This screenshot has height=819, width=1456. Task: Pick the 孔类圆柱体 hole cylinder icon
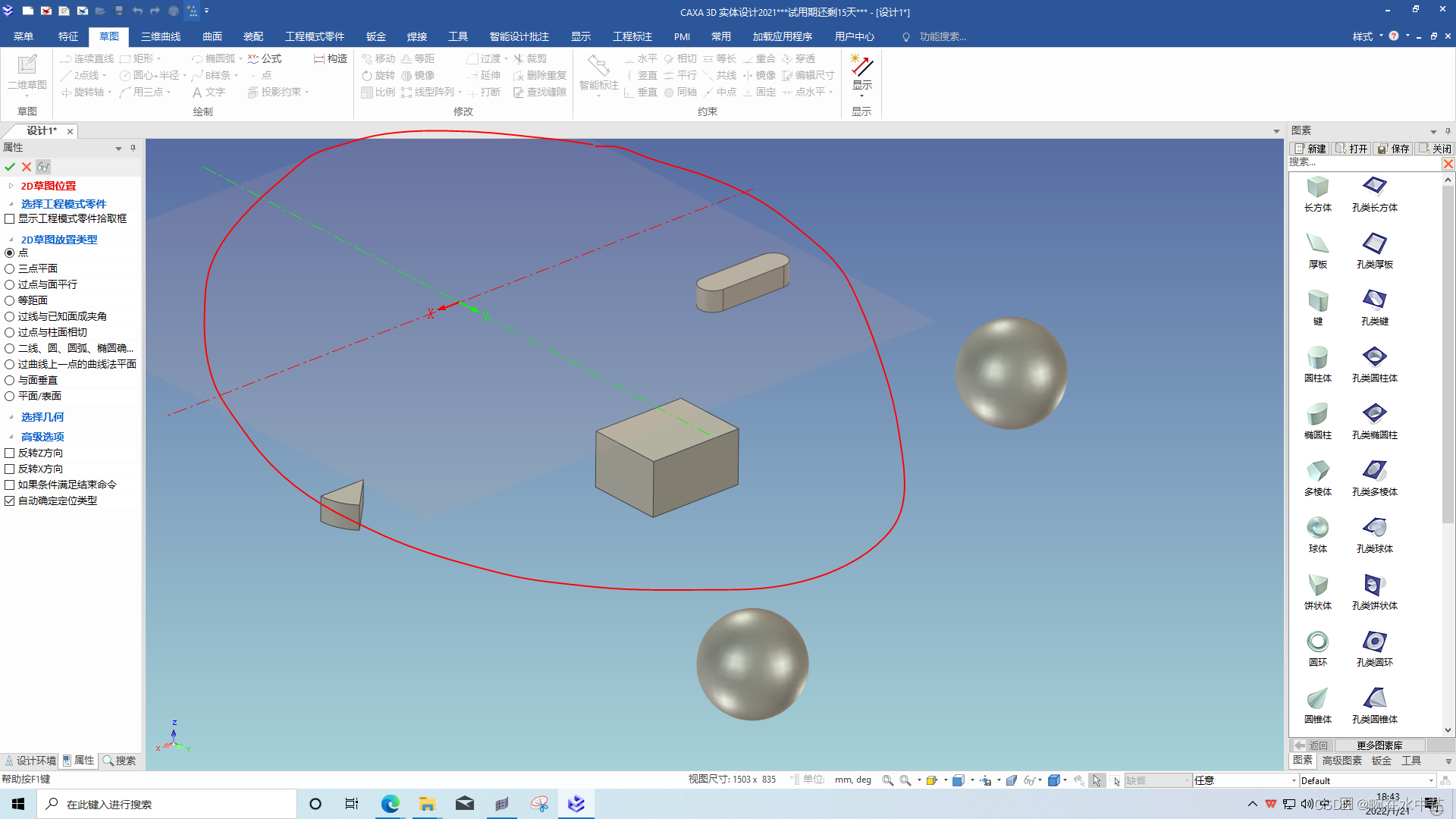[x=1374, y=357]
